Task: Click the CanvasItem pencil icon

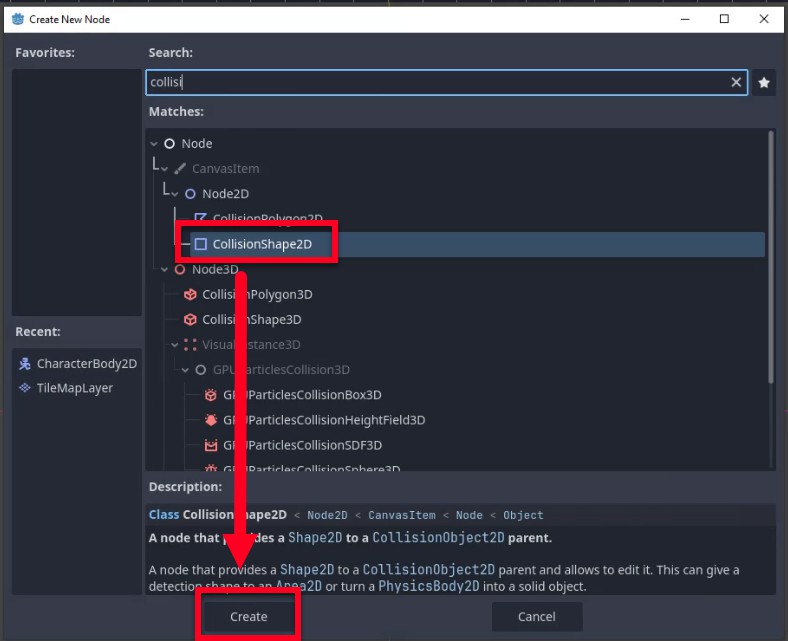Action: pyautogui.click(x=180, y=169)
